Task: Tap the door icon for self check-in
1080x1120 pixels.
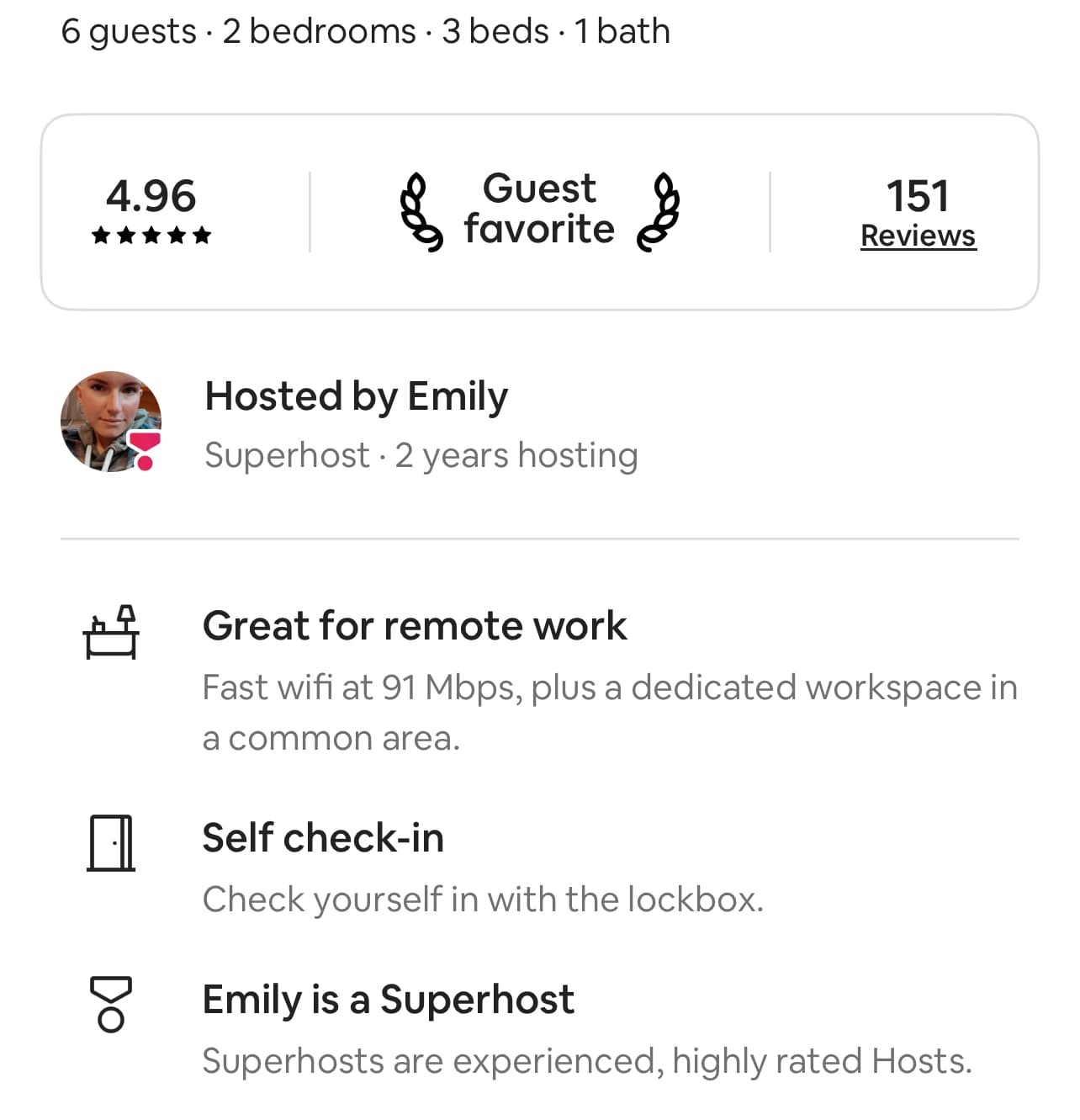Action: pos(111,842)
